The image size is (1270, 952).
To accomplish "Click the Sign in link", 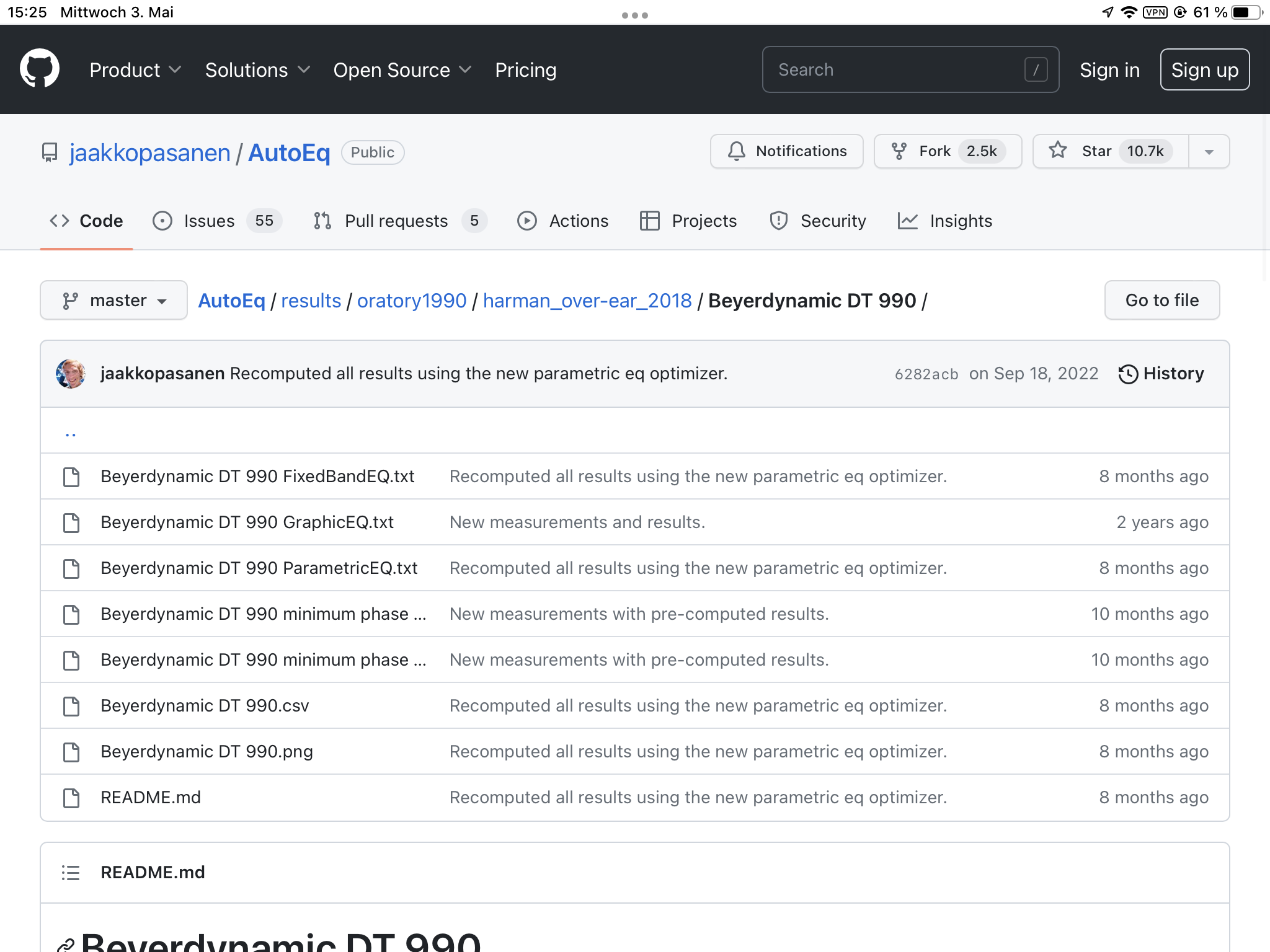I will click(1109, 70).
